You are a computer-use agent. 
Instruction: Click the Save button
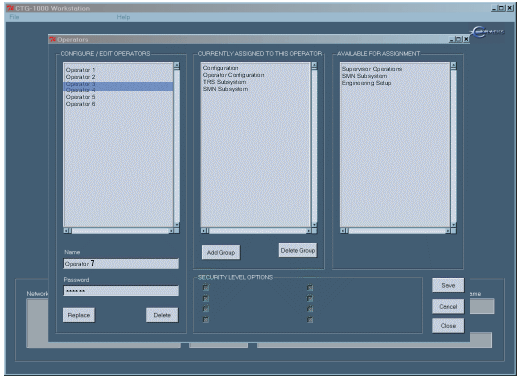point(448,285)
